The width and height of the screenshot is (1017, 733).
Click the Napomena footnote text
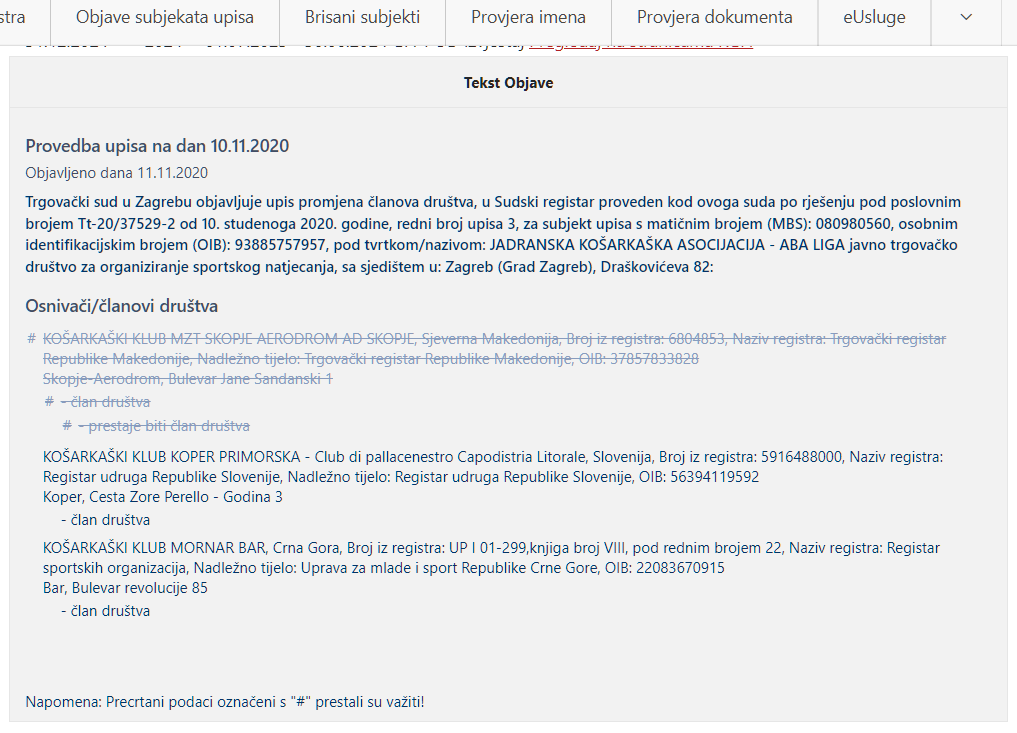coord(225,702)
